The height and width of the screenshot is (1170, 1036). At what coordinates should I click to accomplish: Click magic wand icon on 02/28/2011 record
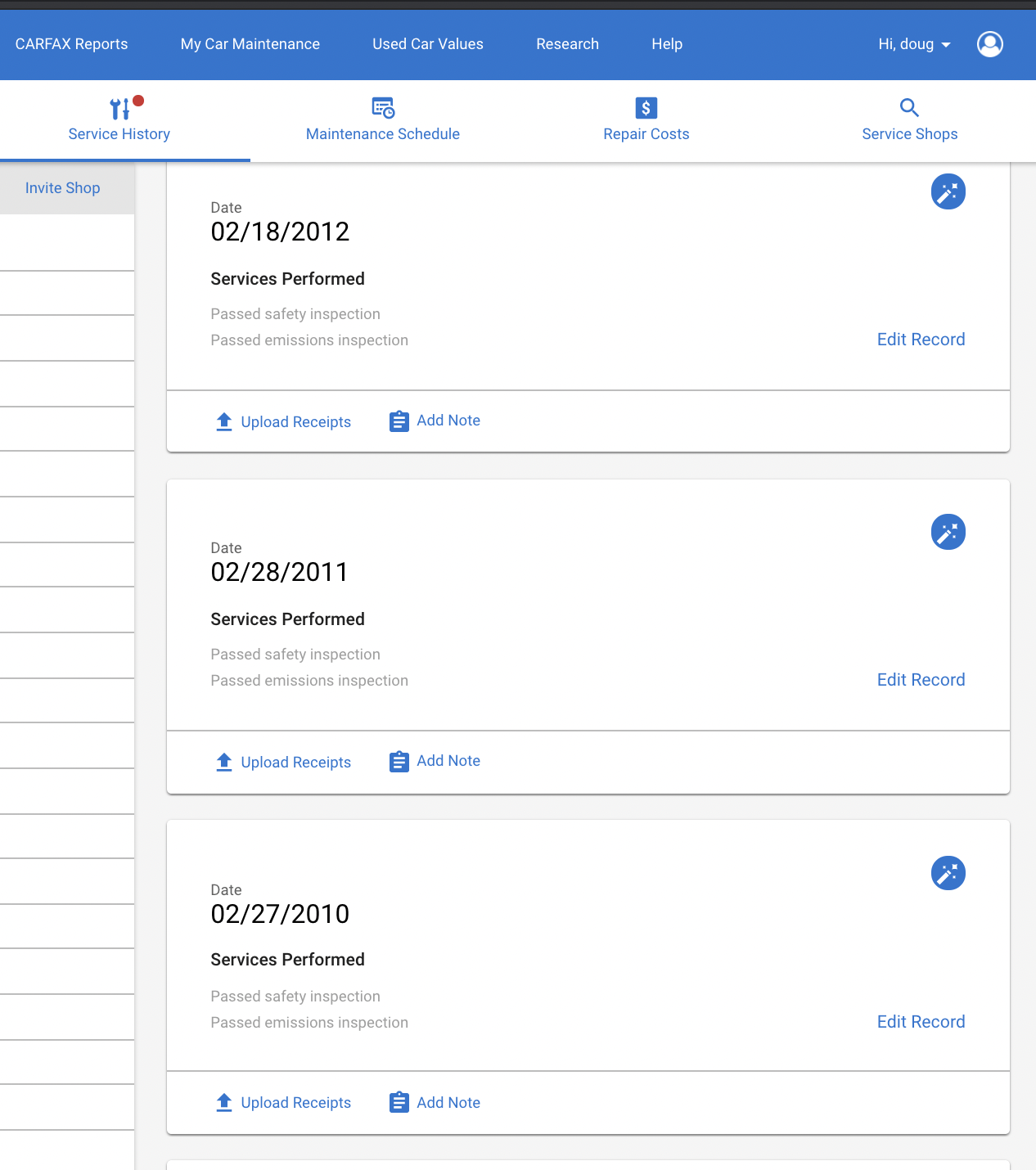948,532
